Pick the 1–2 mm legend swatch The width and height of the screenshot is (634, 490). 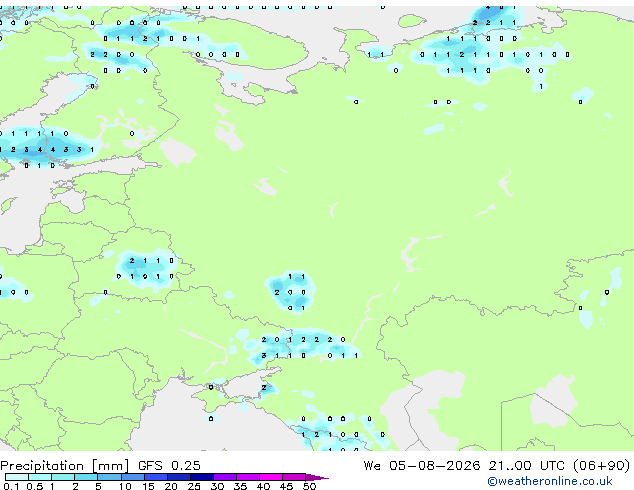coord(63,477)
